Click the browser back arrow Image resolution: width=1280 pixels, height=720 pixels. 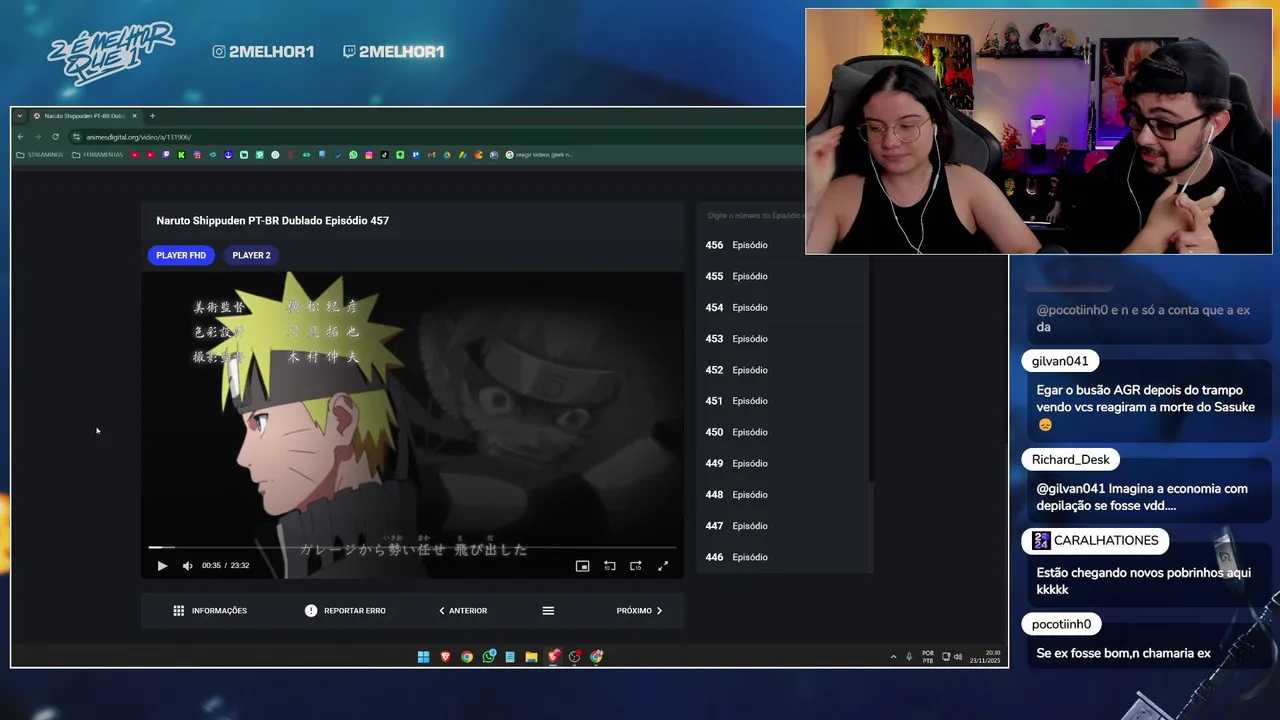pyautogui.click(x=21, y=137)
